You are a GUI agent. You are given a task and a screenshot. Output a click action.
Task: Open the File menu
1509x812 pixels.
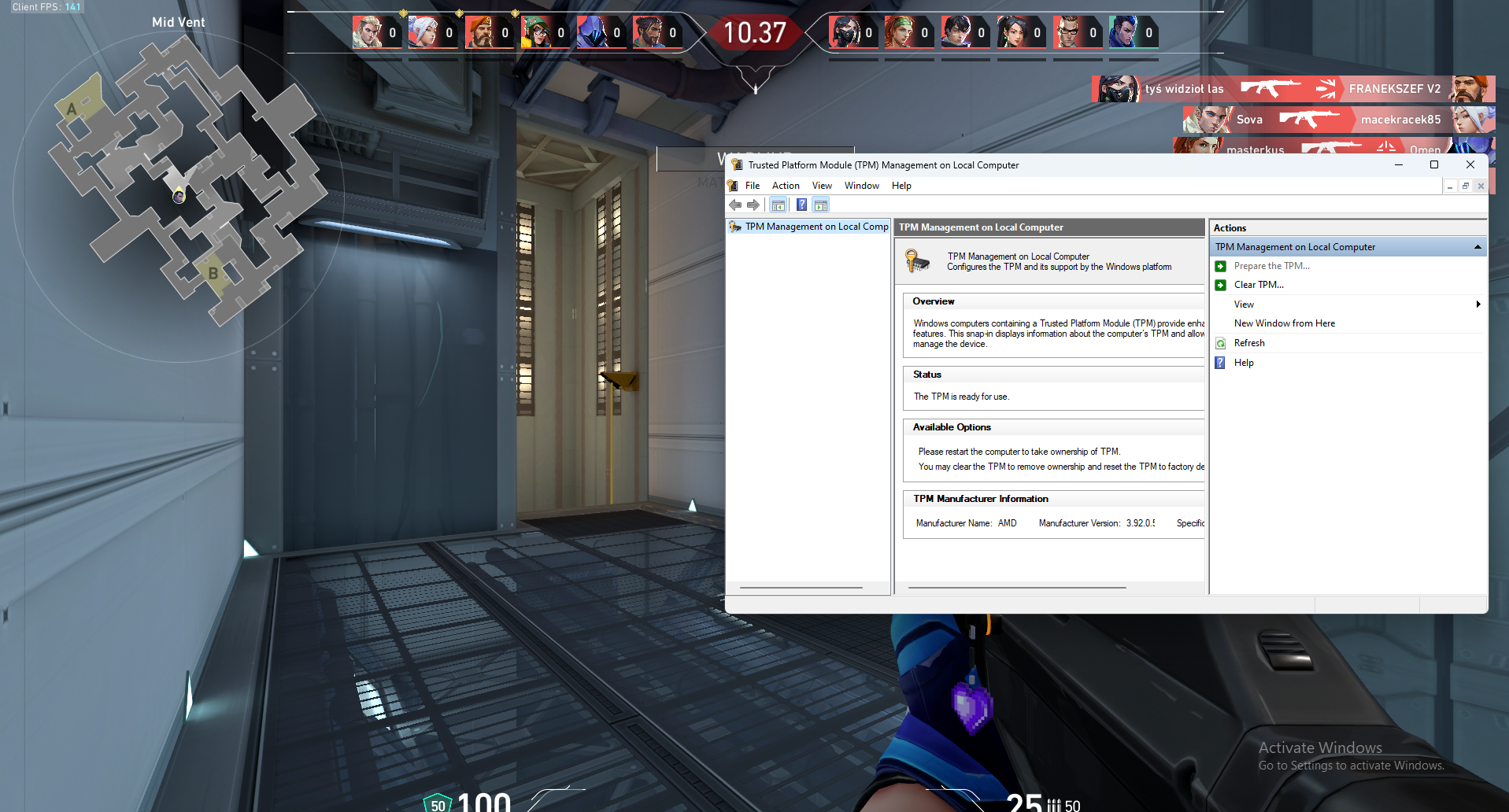pos(753,186)
